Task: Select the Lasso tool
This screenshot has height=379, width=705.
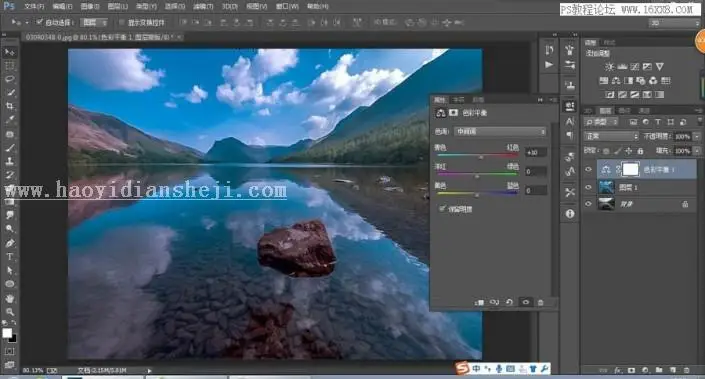Action: pos(9,80)
